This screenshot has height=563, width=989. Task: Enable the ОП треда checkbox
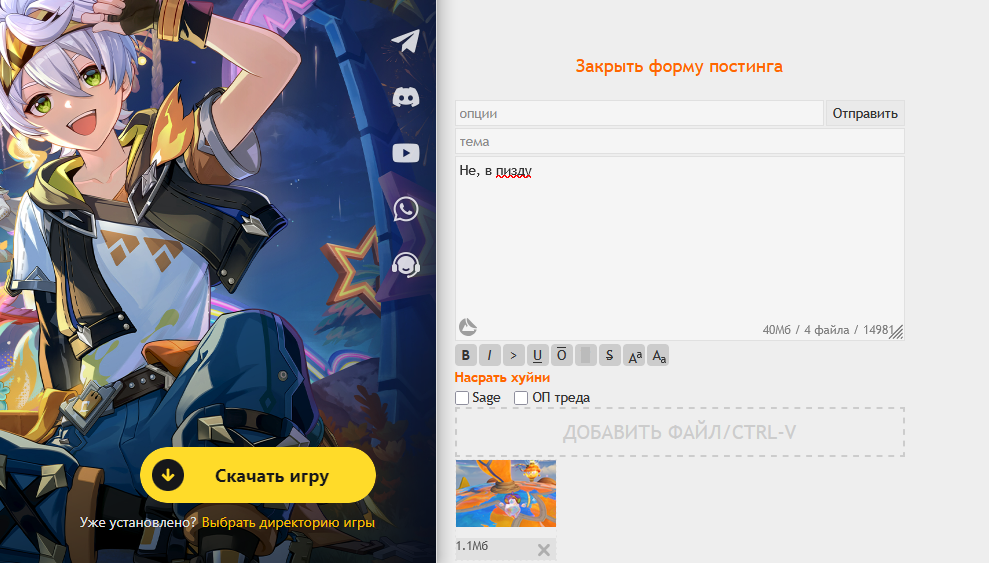tap(521, 398)
